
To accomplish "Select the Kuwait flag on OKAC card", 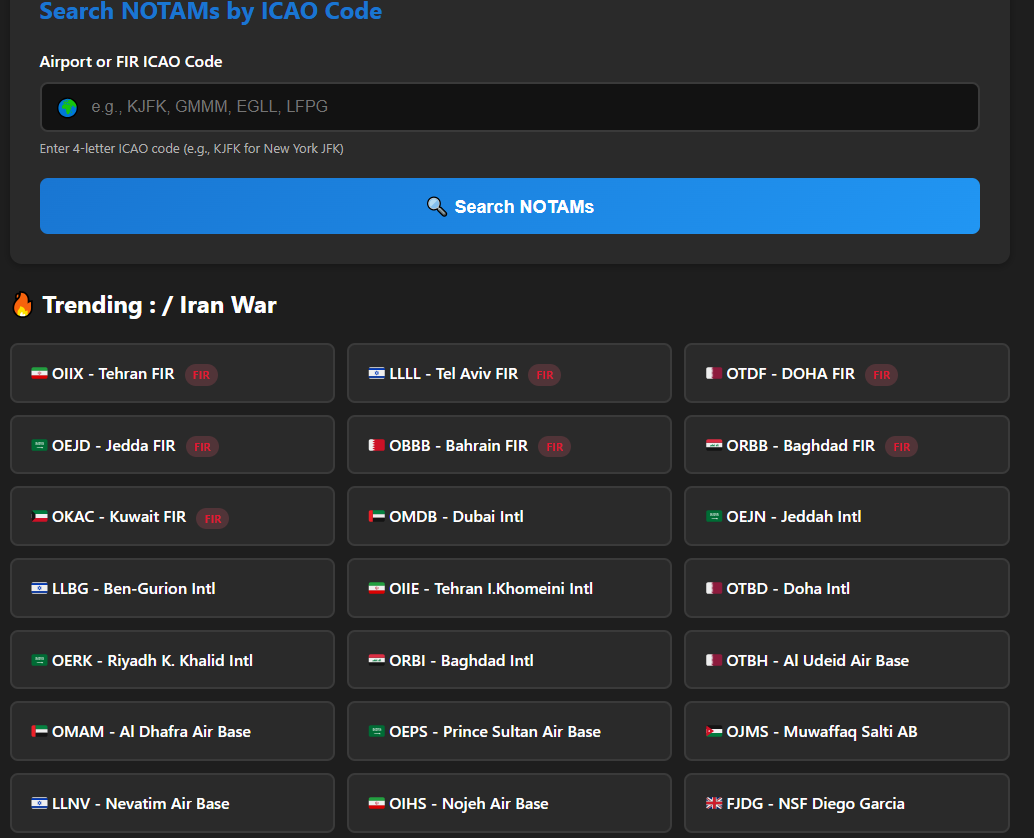I will (38, 516).
